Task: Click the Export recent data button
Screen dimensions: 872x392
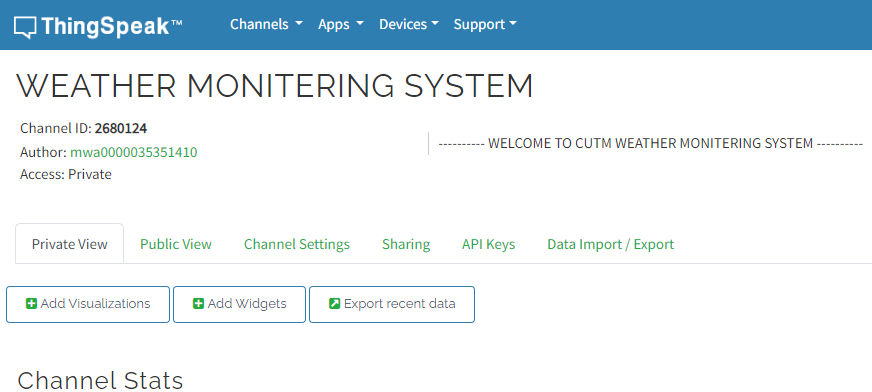Action: click(x=392, y=304)
